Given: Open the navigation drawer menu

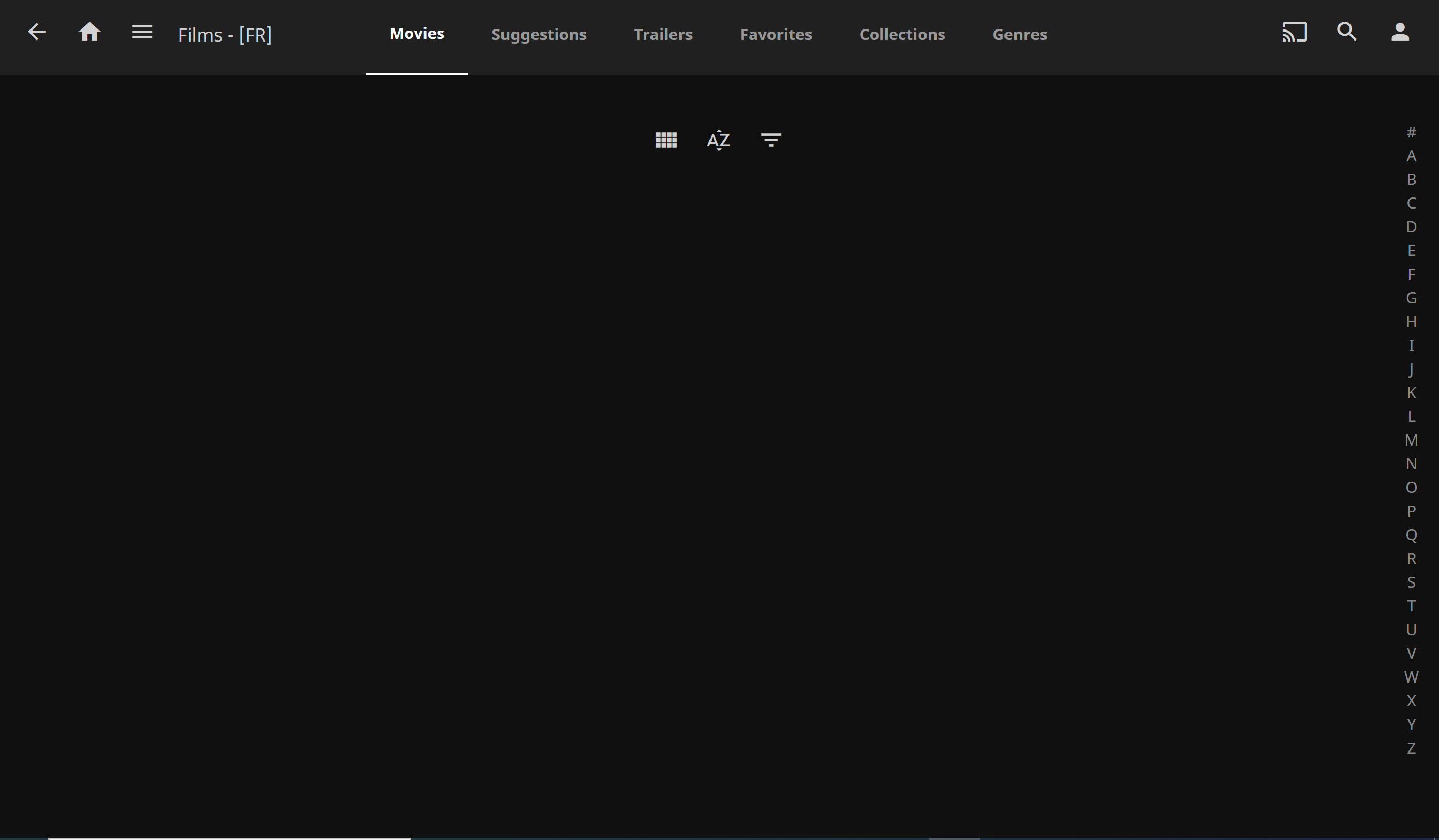Looking at the screenshot, I should (x=142, y=32).
